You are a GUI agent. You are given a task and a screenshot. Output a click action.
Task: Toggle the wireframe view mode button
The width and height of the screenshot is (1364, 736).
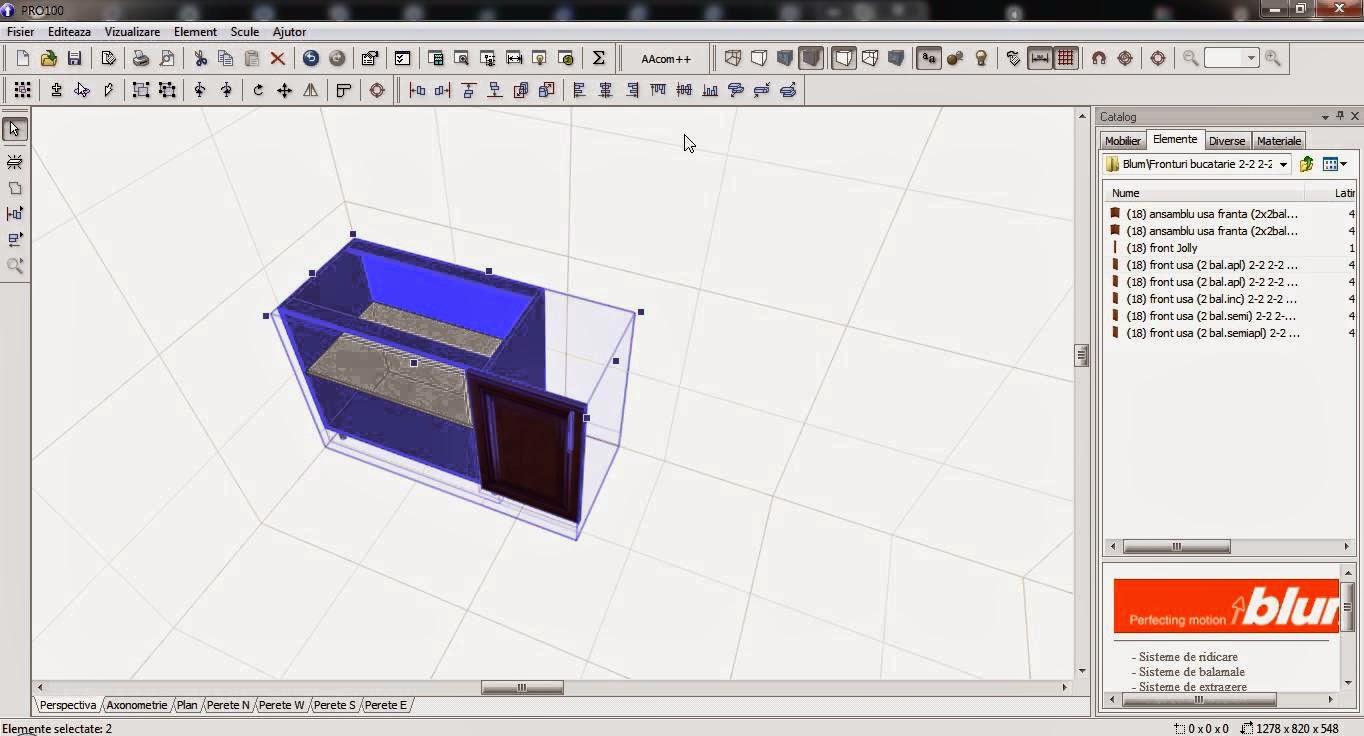733,59
